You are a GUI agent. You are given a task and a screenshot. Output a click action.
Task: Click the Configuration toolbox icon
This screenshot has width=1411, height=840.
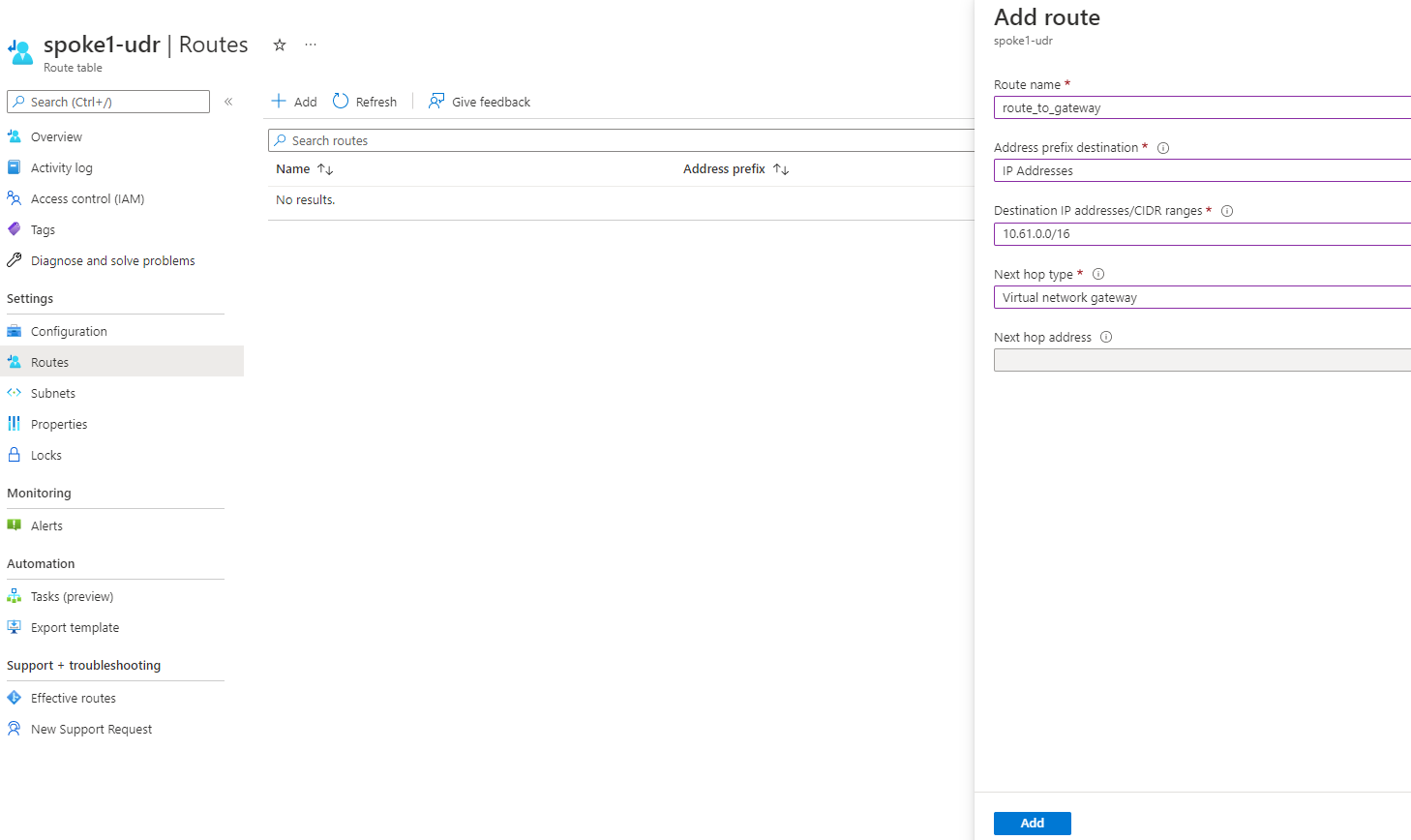tap(15, 331)
